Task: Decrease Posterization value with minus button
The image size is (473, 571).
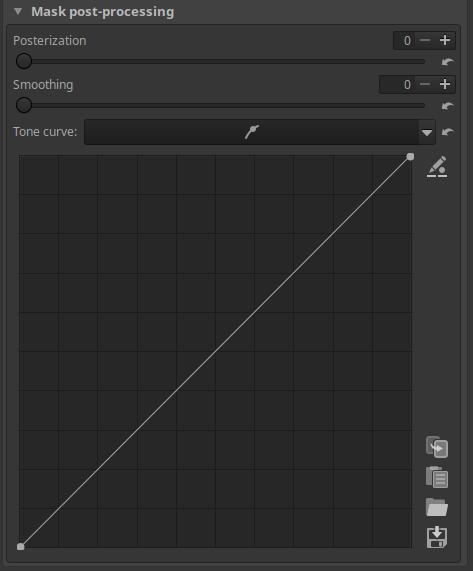Action: [425, 40]
